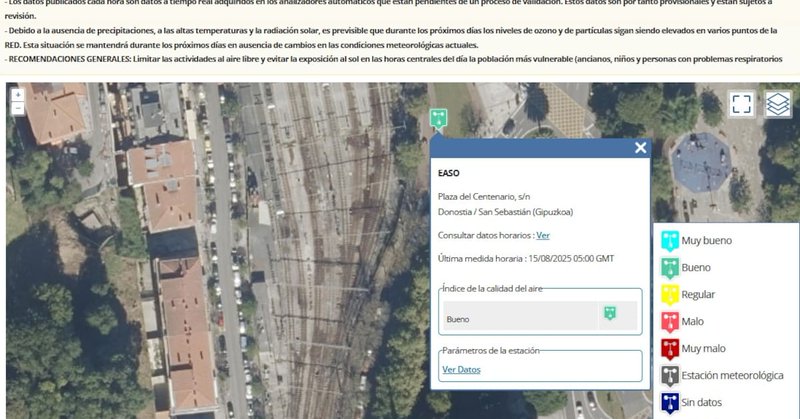Close the EASO station popup
The width and height of the screenshot is (800, 419).
(640, 148)
